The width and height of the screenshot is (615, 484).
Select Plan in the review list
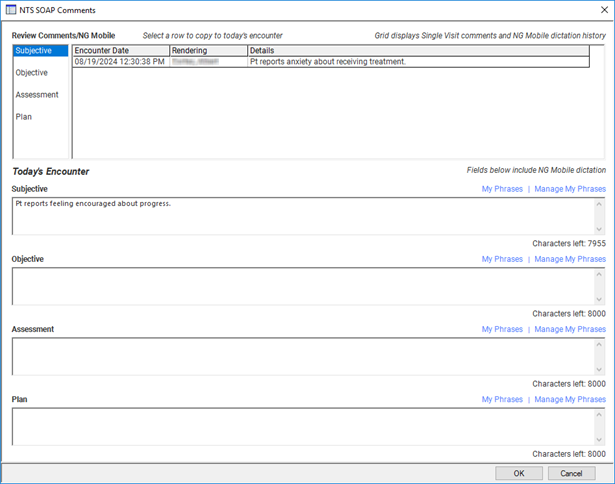[24, 116]
